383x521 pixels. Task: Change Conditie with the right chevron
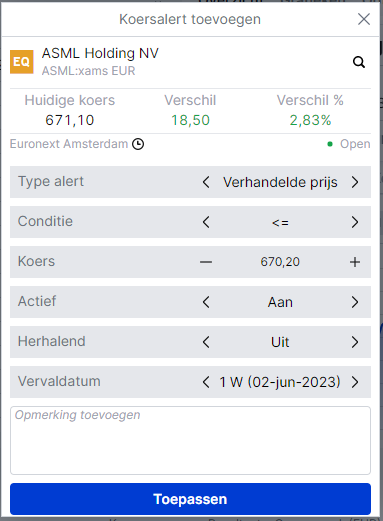tap(355, 222)
